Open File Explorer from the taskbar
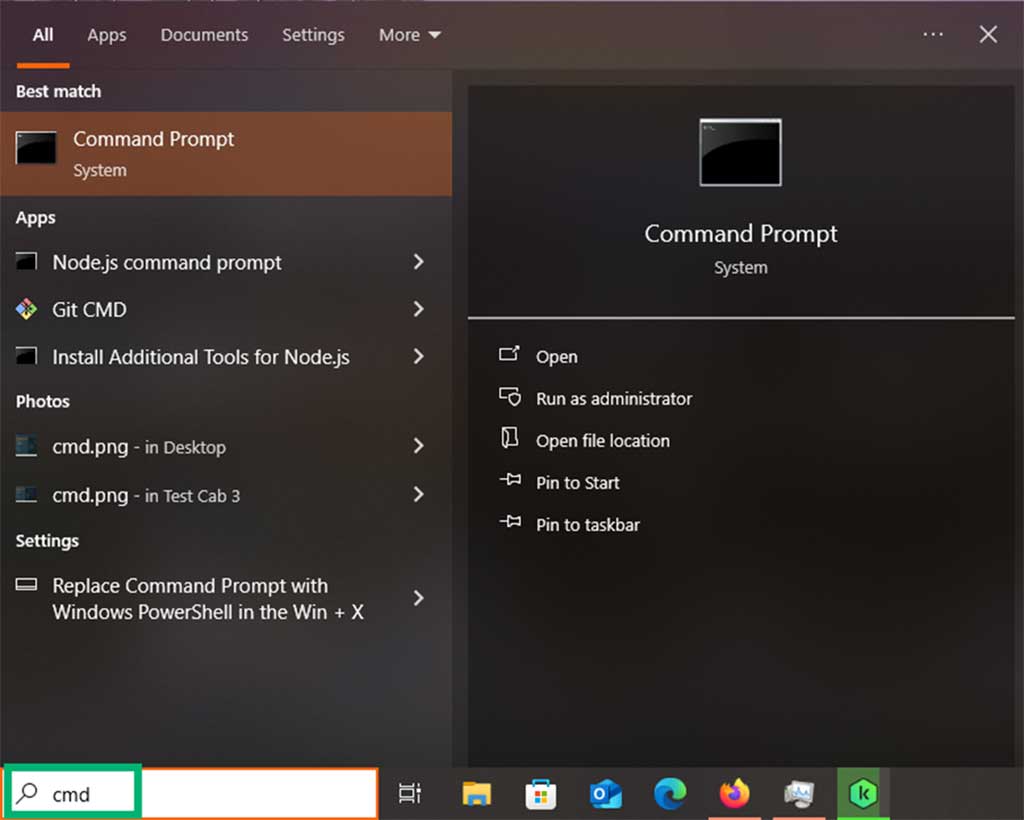The image size is (1024, 820). pyautogui.click(x=476, y=793)
